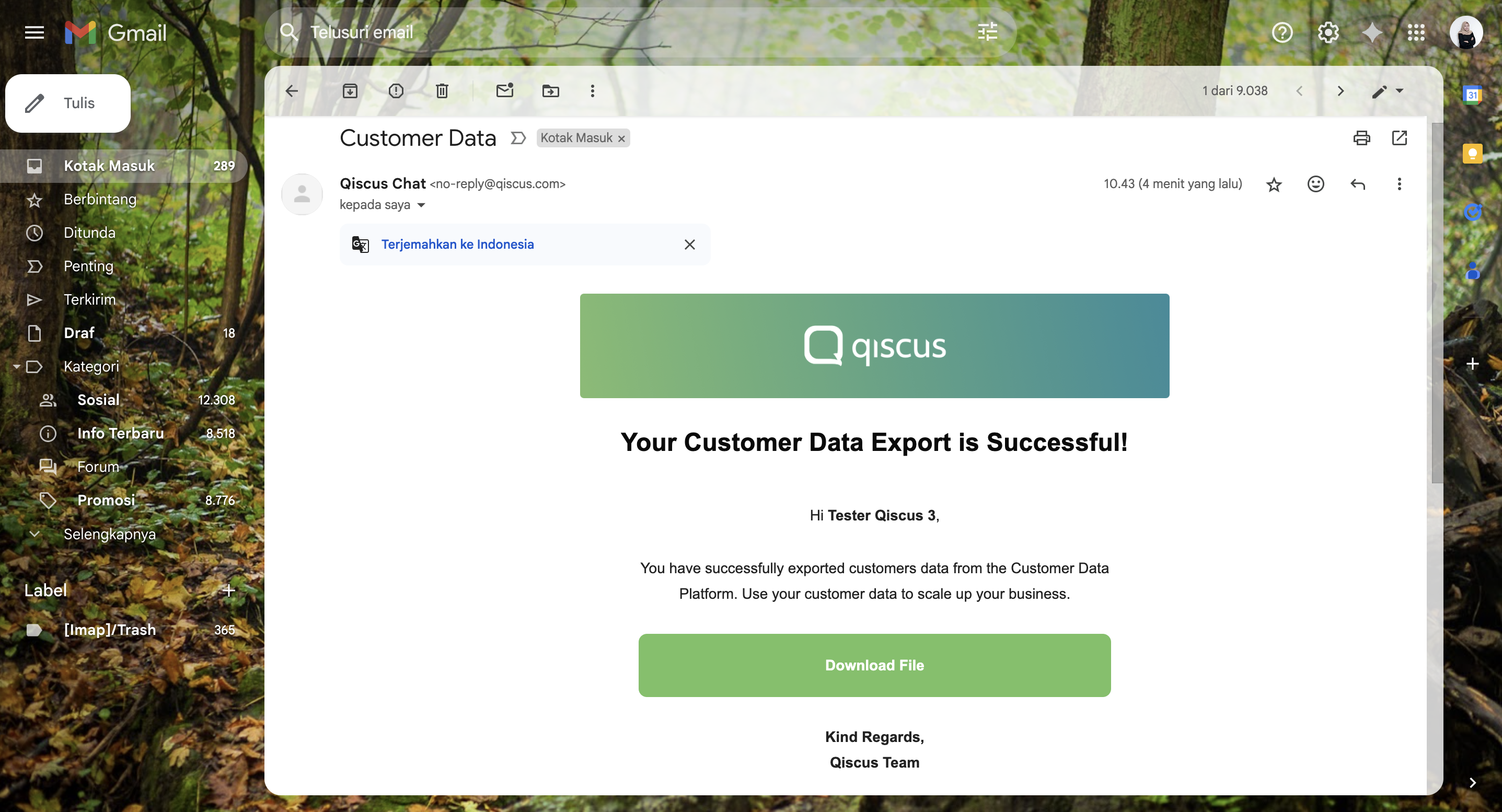Create a new label plus icon

coord(228,590)
